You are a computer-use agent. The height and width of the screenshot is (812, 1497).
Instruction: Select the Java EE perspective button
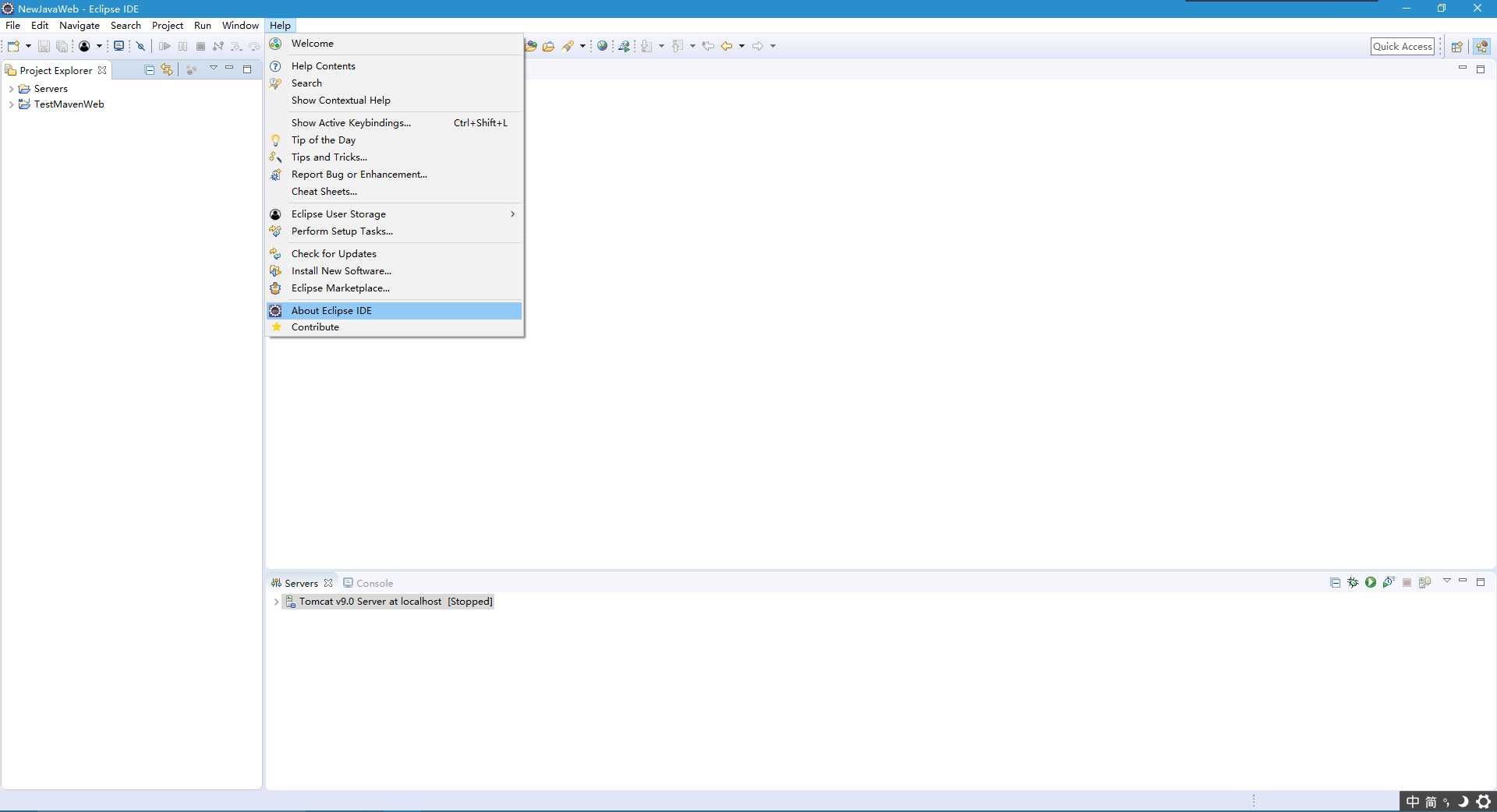click(1481, 46)
